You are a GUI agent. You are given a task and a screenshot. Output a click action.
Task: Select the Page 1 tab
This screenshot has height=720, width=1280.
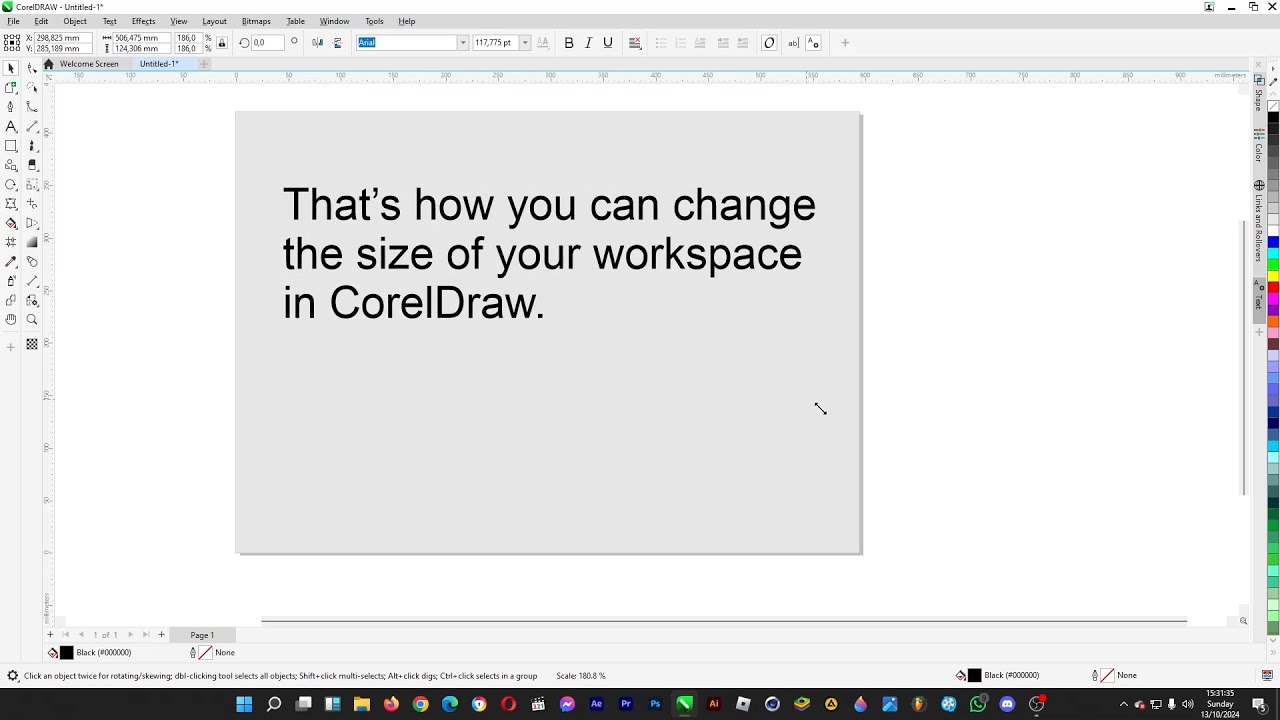coord(202,635)
